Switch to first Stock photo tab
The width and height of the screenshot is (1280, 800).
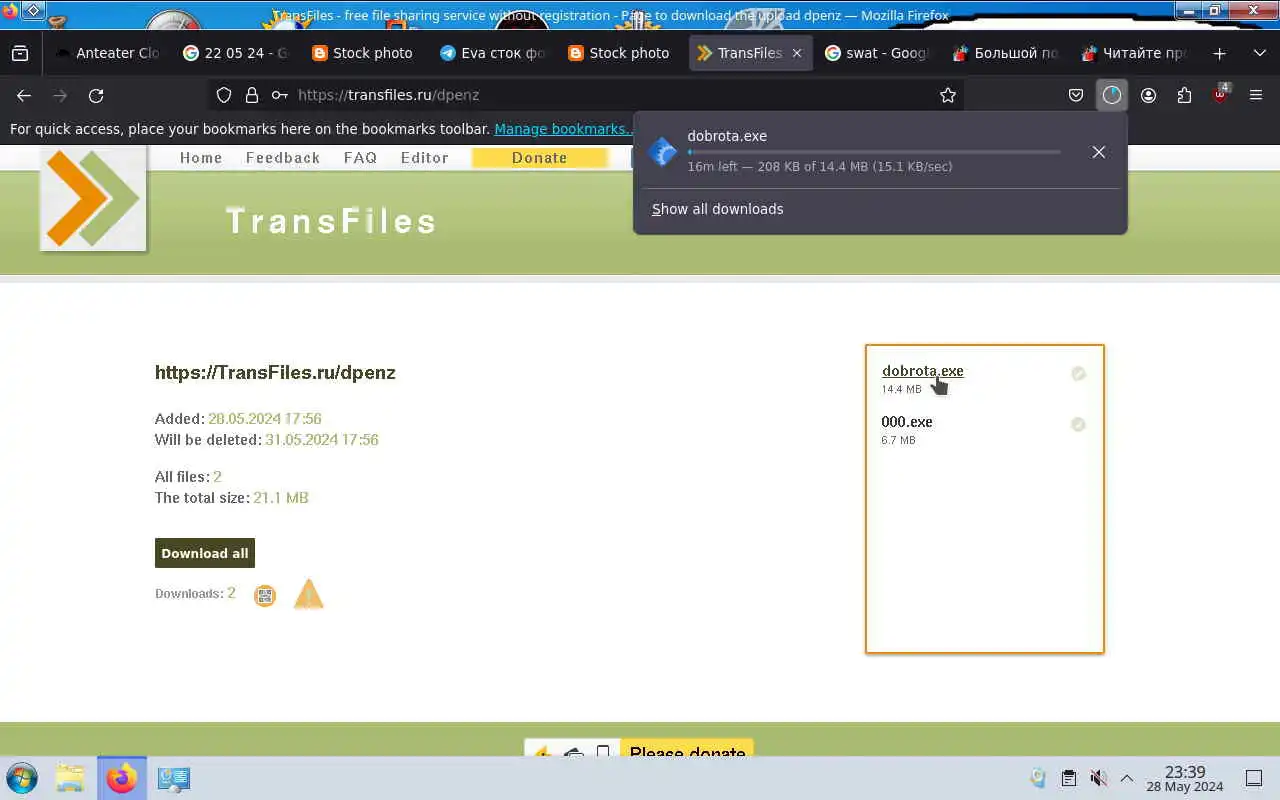pyautogui.click(x=364, y=53)
